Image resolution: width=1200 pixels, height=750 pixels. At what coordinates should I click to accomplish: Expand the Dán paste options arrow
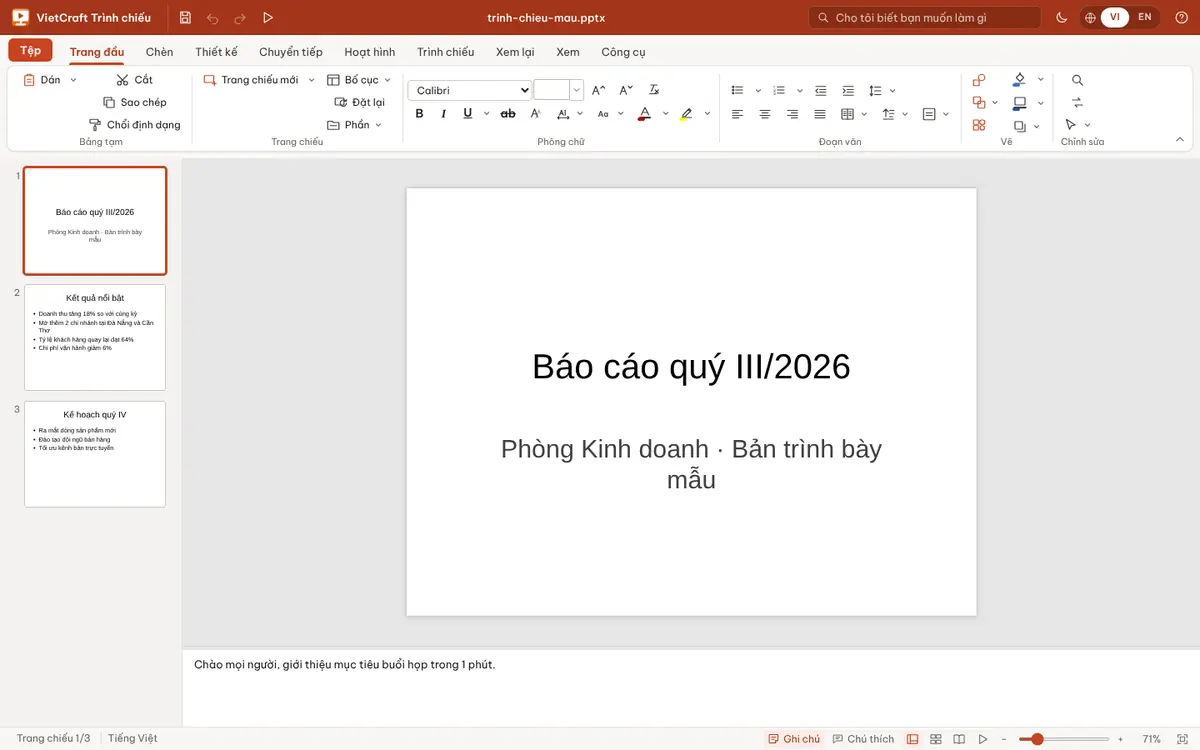pos(73,80)
